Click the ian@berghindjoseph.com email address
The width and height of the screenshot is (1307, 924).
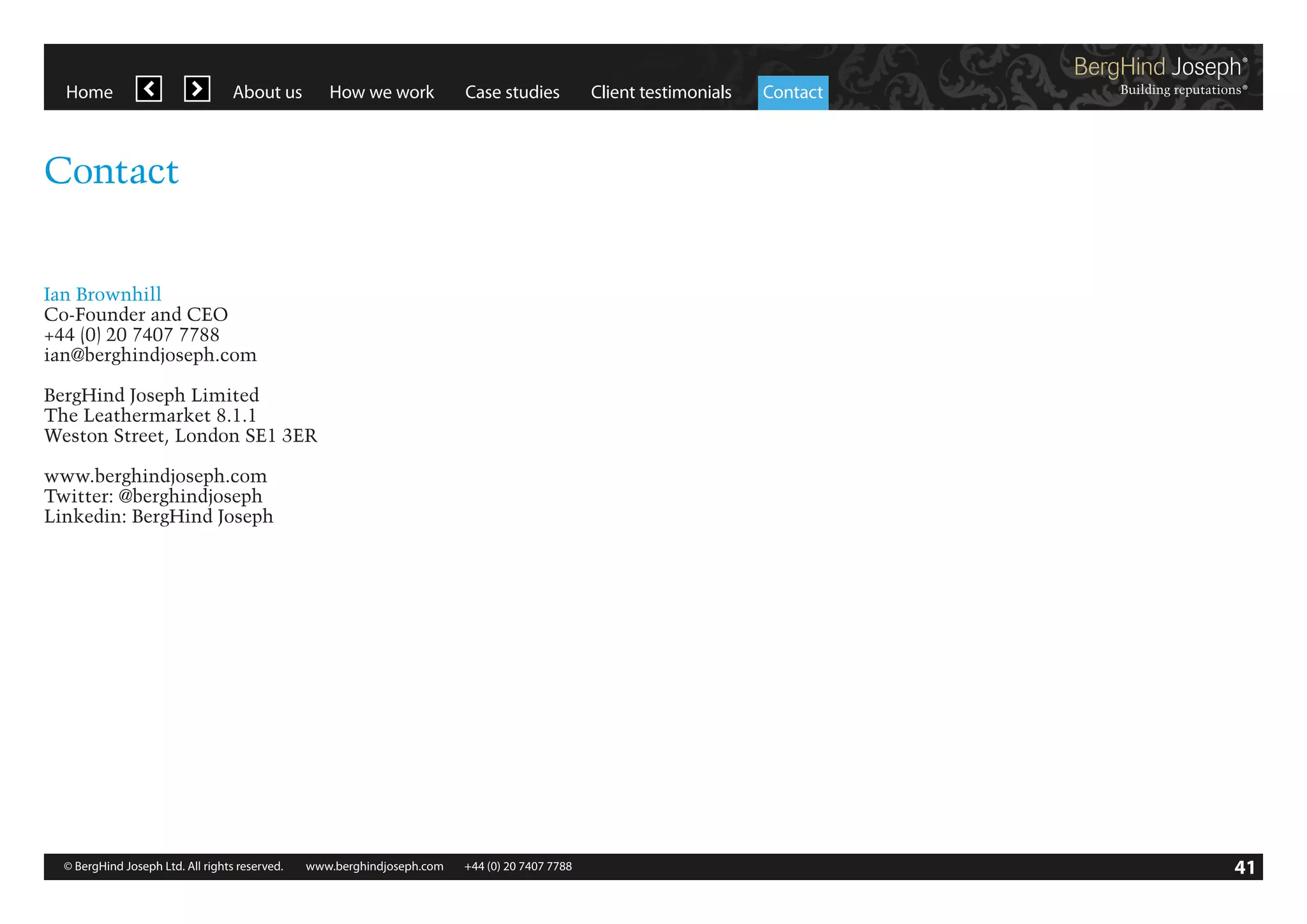(150, 355)
